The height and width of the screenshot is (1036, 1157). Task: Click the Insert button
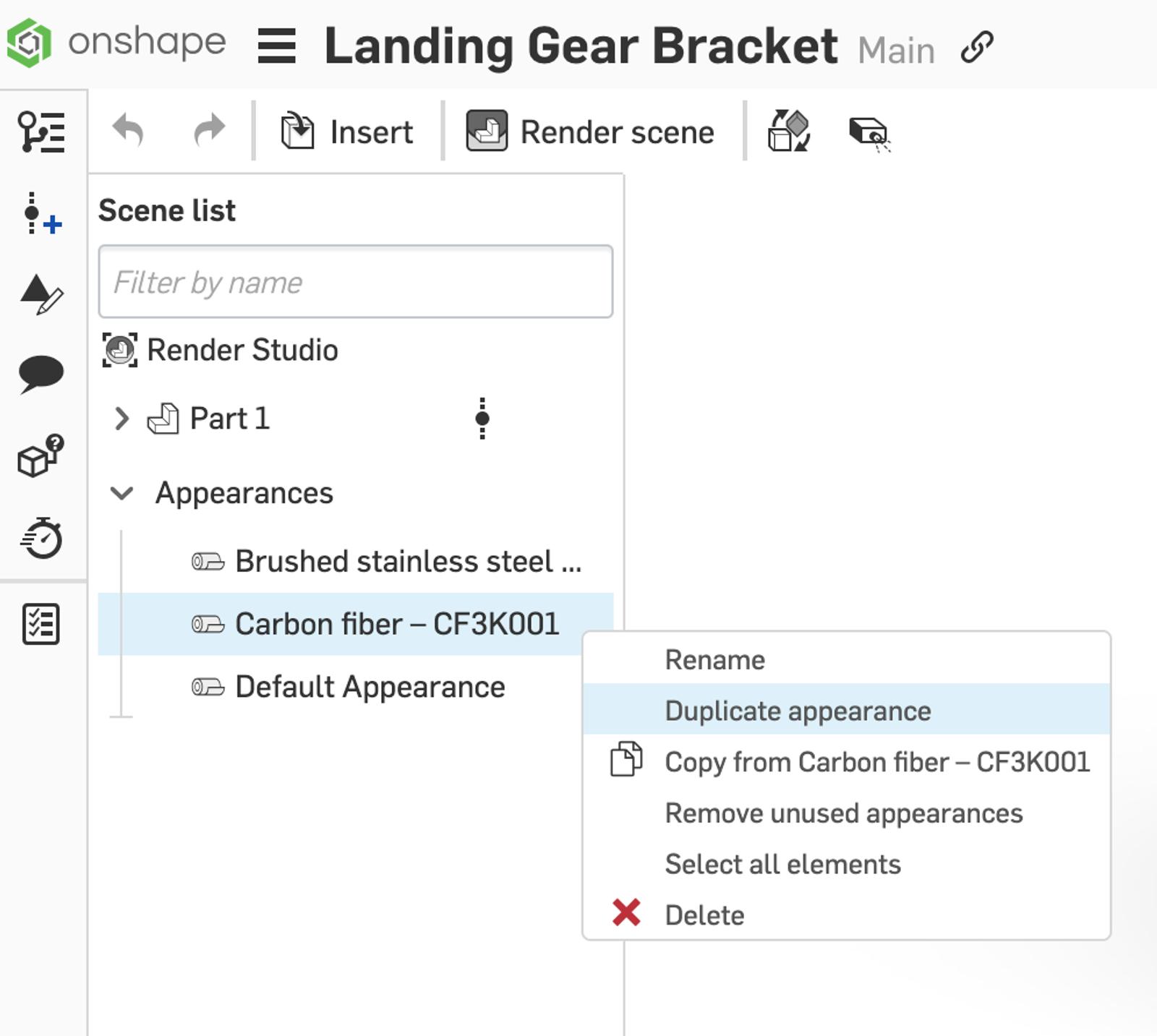coord(348,132)
